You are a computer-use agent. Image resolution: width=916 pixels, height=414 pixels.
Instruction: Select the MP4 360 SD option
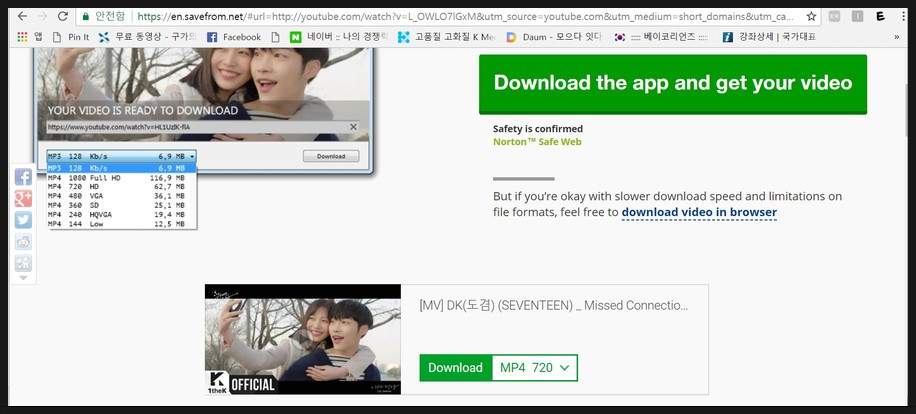click(x=122, y=206)
